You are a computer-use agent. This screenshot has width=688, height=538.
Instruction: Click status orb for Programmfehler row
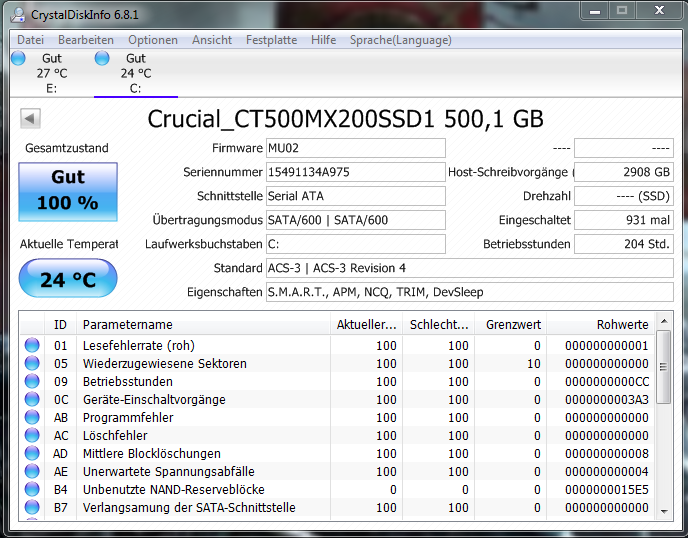(32, 417)
